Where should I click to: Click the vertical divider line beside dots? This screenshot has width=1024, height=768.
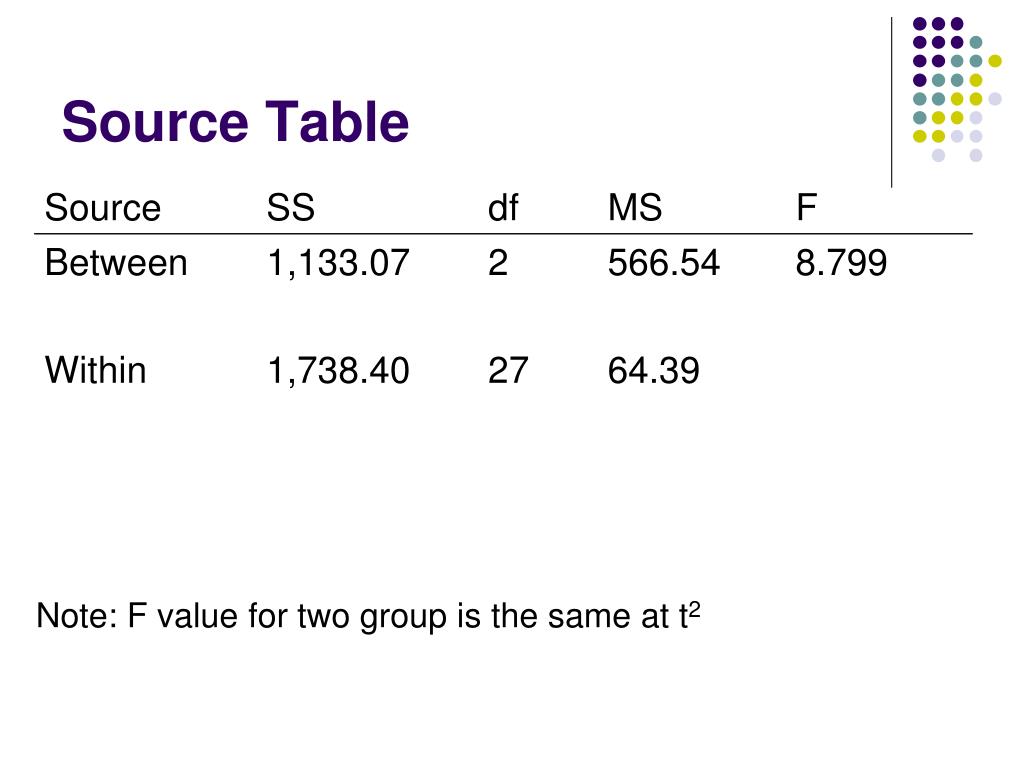(891, 103)
